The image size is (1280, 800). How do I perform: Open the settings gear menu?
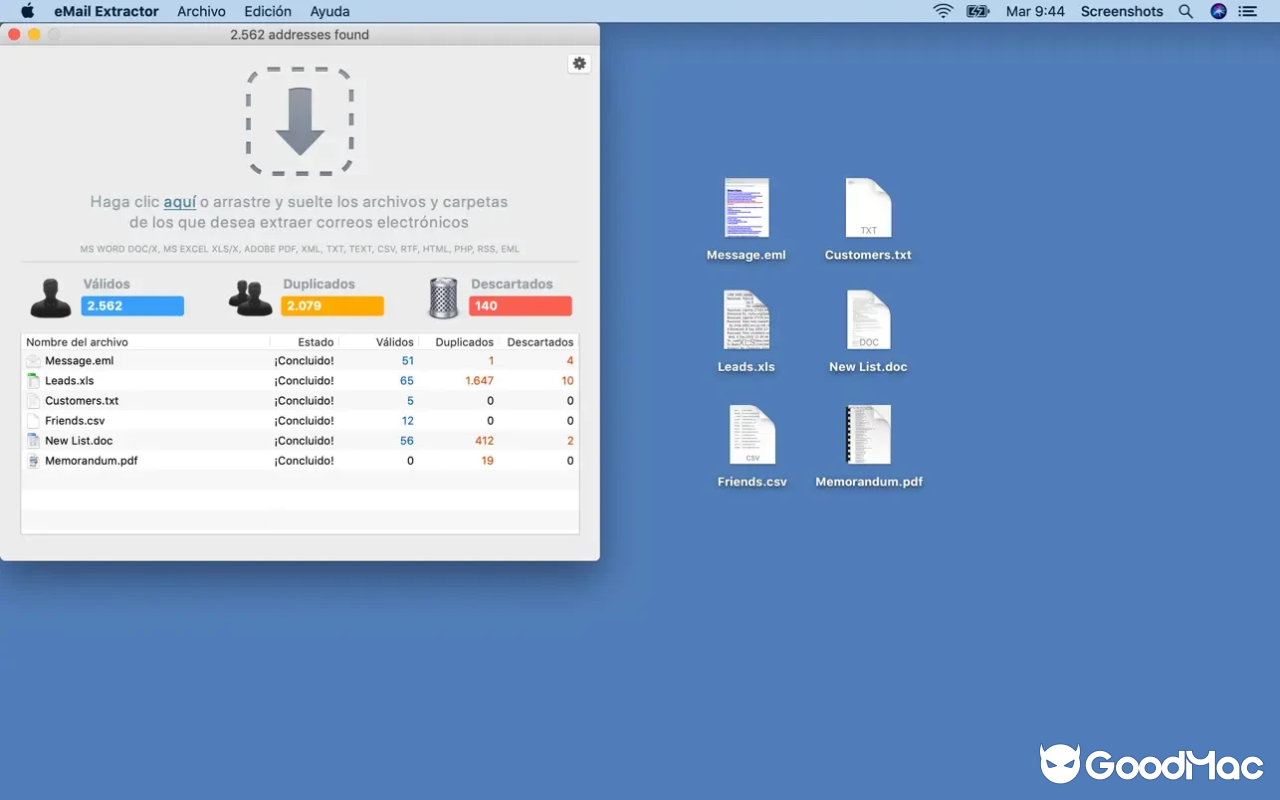(x=579, y=62)
